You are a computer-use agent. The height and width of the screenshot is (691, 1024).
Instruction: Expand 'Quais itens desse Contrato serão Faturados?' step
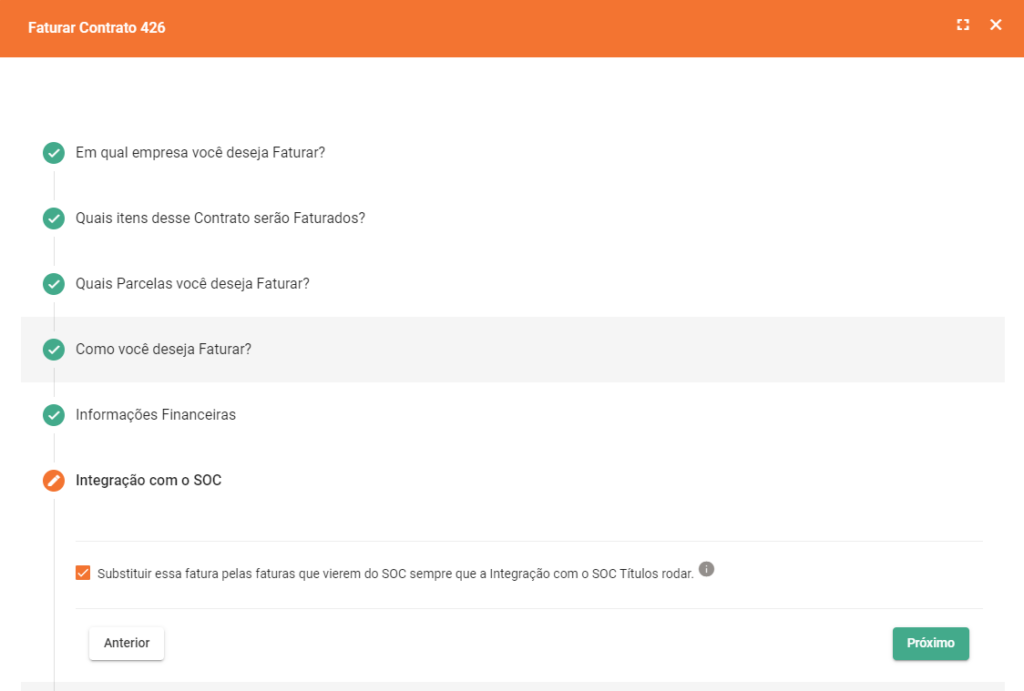pos(220,218)
